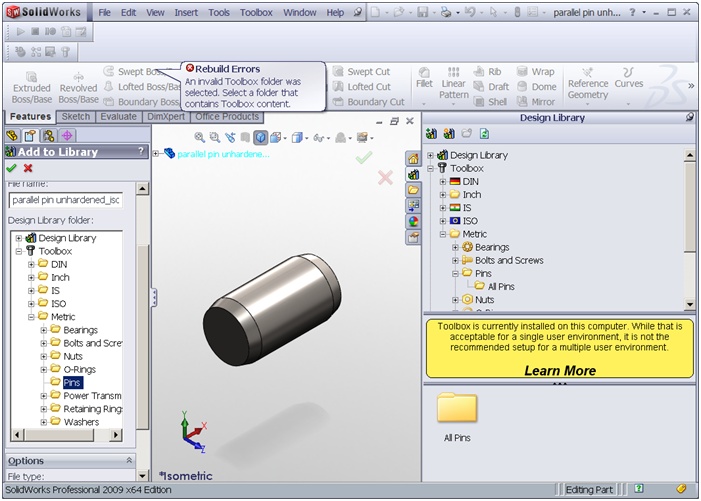Toggle the Shaded With Edges display style
The image size is (701, 501).
pyautogui.click(x=261, y=138)
